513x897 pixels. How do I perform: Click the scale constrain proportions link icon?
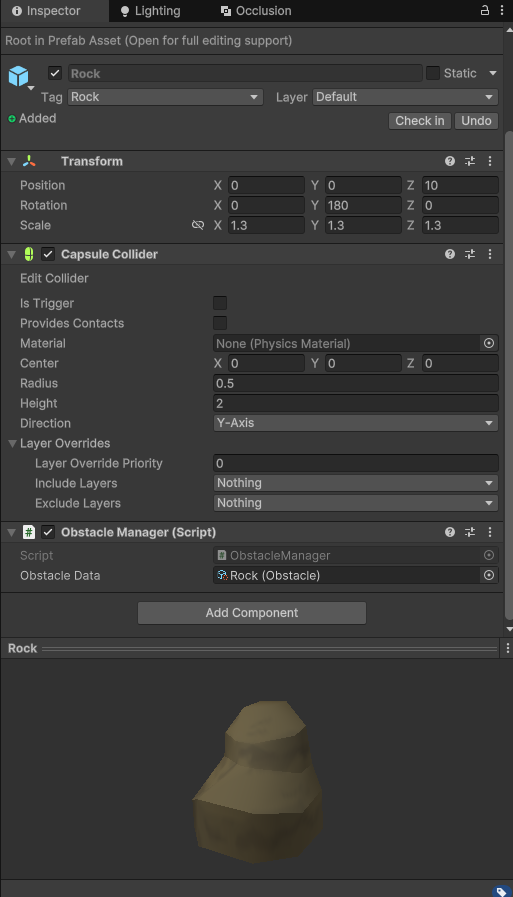198,225
